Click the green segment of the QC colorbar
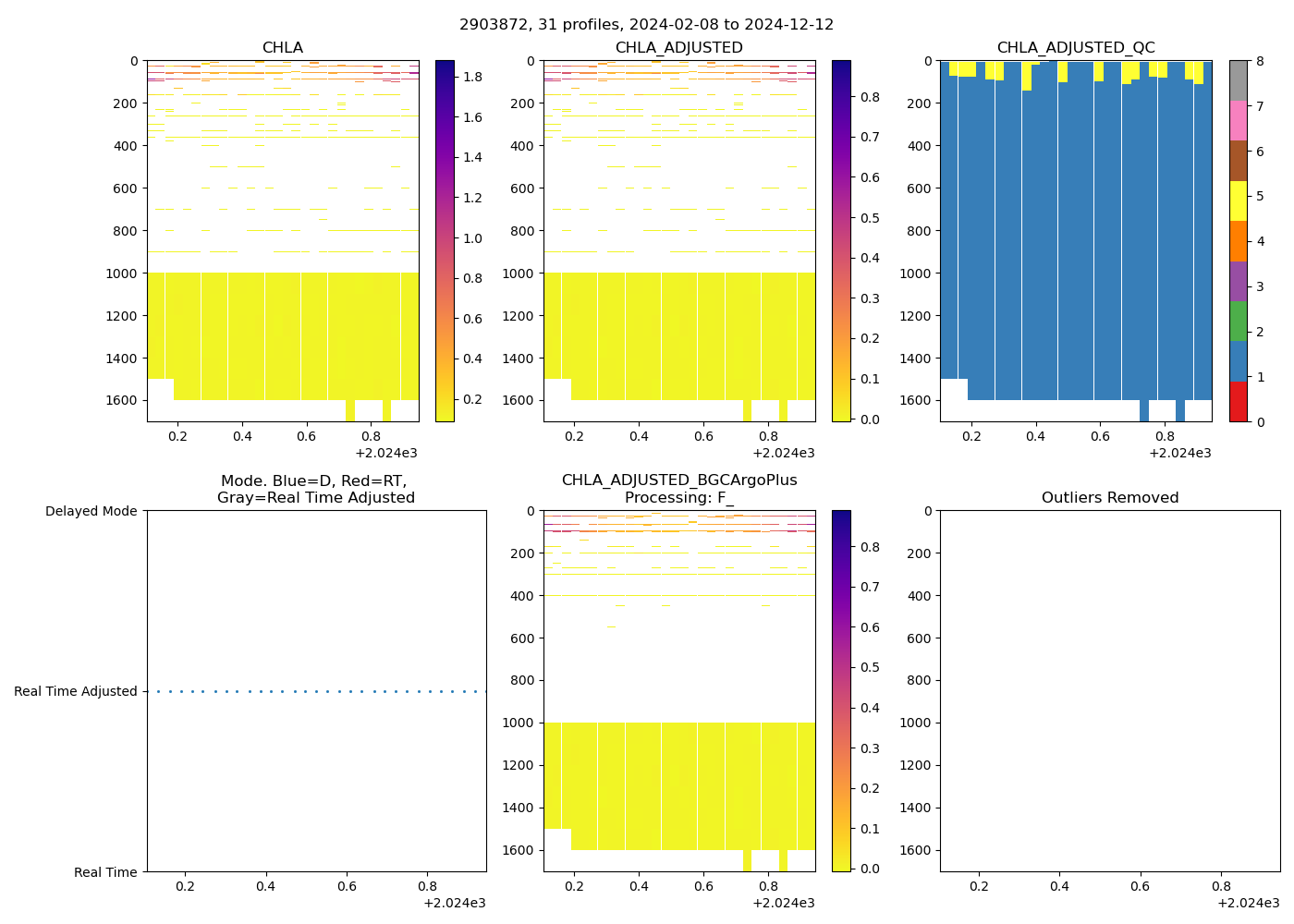The image size is (1294, 924). click(1238, 322)
